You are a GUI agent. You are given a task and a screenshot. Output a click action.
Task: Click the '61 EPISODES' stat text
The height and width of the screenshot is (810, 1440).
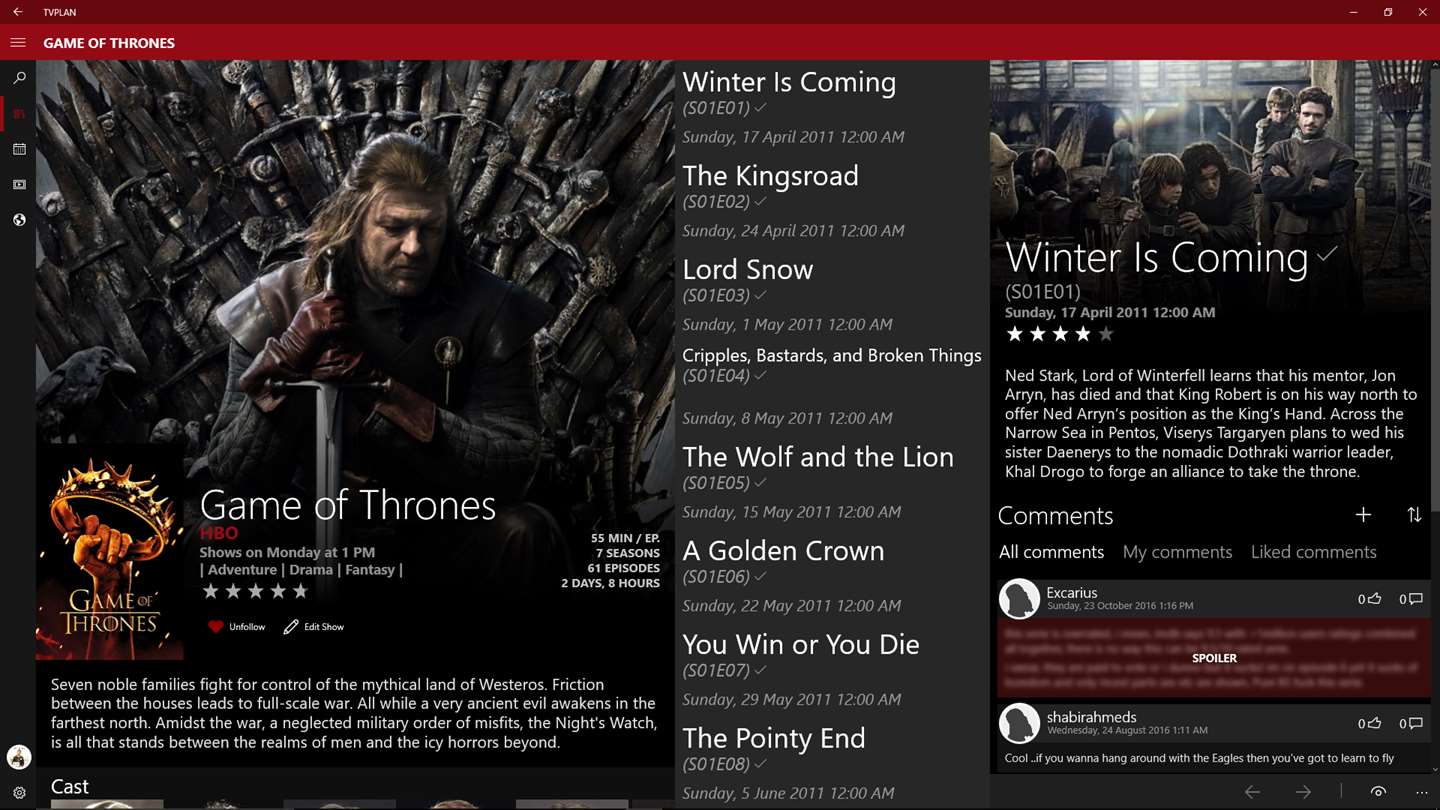624,568
